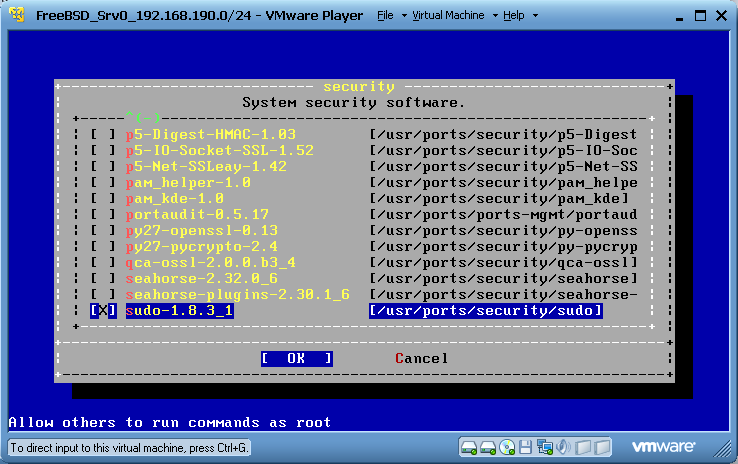Click the 'press Ctrl+G' status message

(128, 448)
